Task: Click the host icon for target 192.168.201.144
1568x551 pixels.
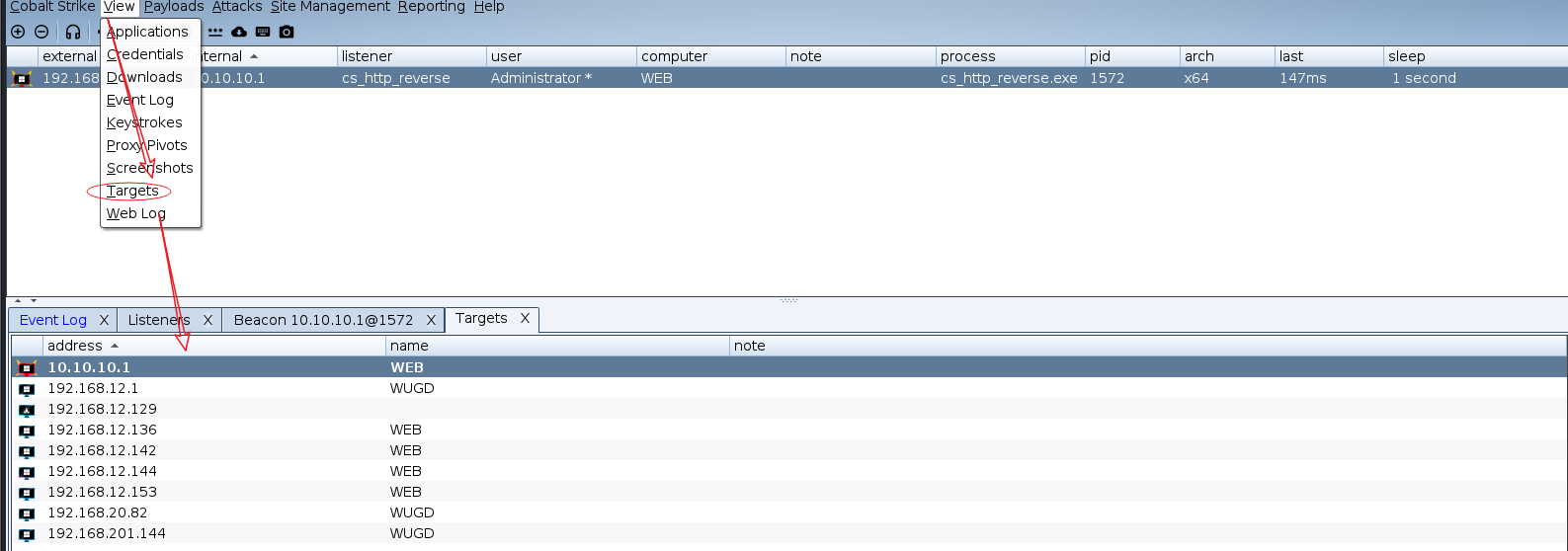Action: [27, 534]
